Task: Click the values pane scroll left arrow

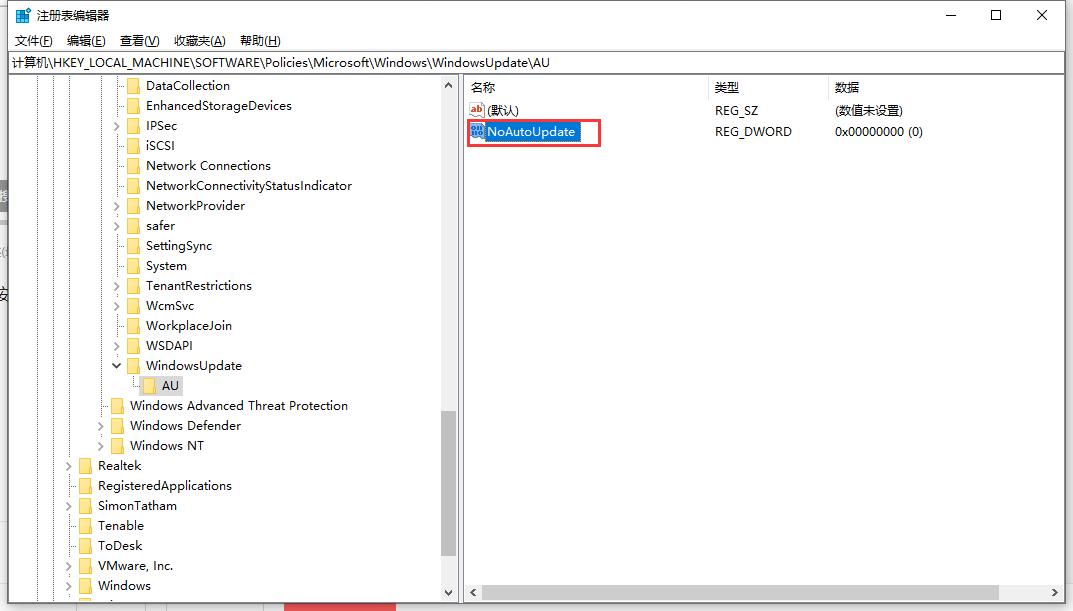Action: pos(473,593)
